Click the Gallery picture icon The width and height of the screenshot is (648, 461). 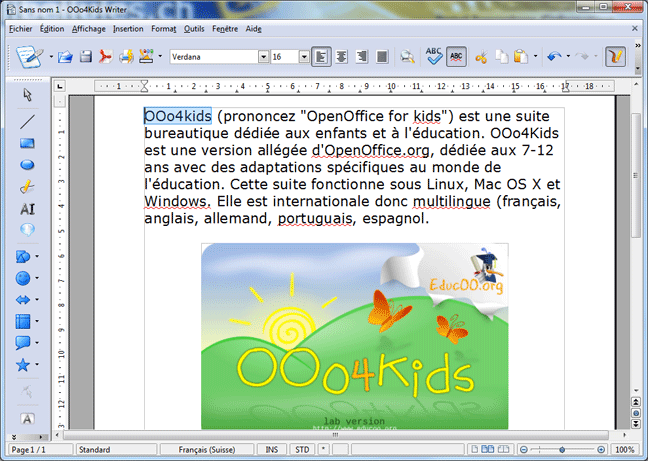146,56
